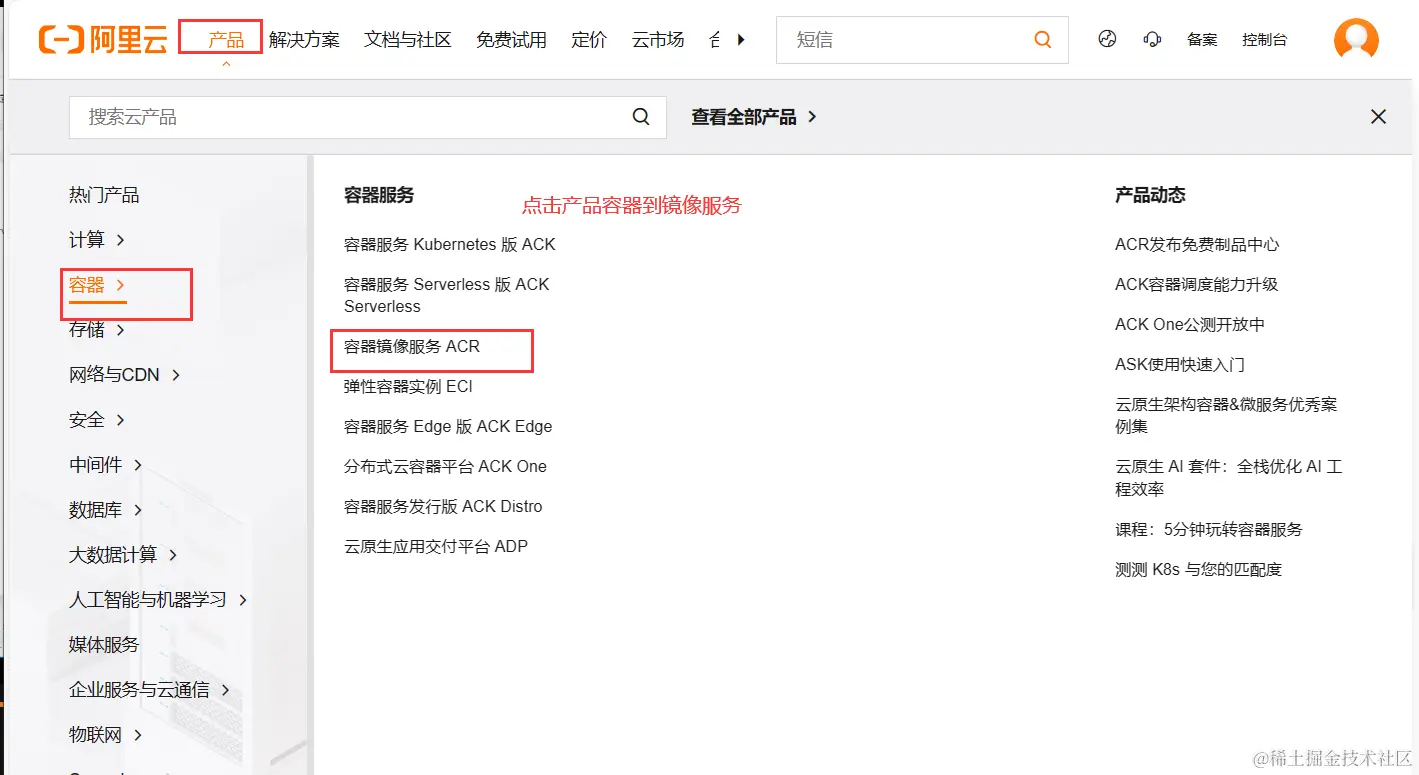Expand the 网络与CDN category
This screenshot has height=775, width=1419.
pyautogui.click(x=125, y=375)
